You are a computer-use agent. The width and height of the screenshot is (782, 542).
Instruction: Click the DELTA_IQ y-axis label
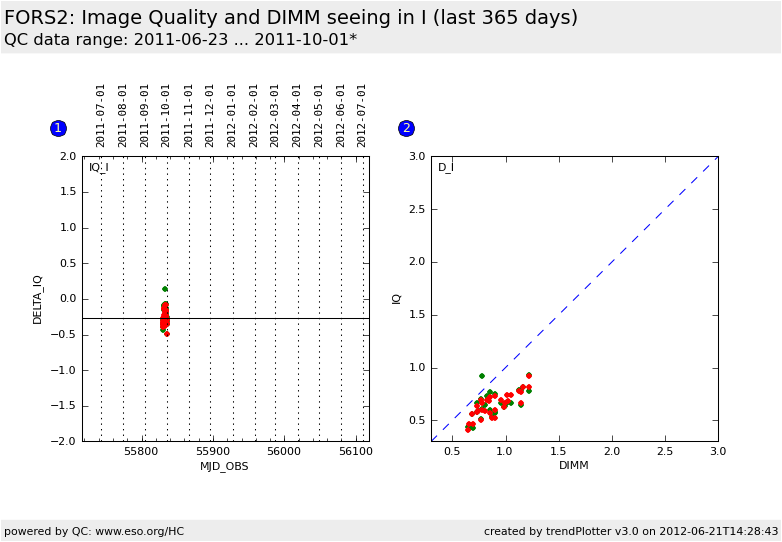(x=38, y=299)
